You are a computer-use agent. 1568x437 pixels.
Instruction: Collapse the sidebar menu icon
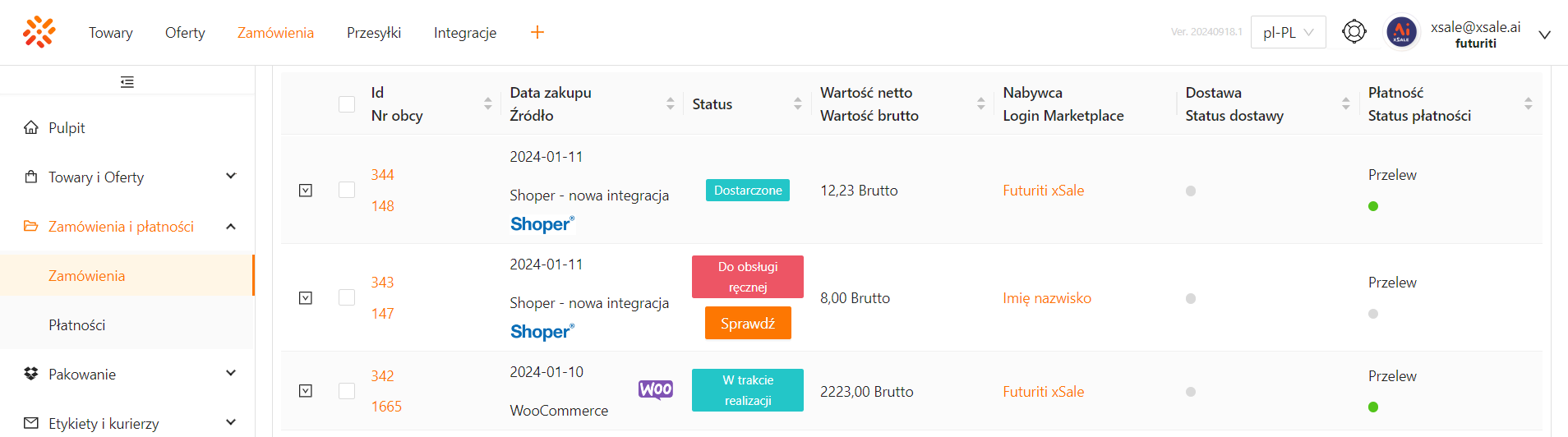click(x=127, y=82)
